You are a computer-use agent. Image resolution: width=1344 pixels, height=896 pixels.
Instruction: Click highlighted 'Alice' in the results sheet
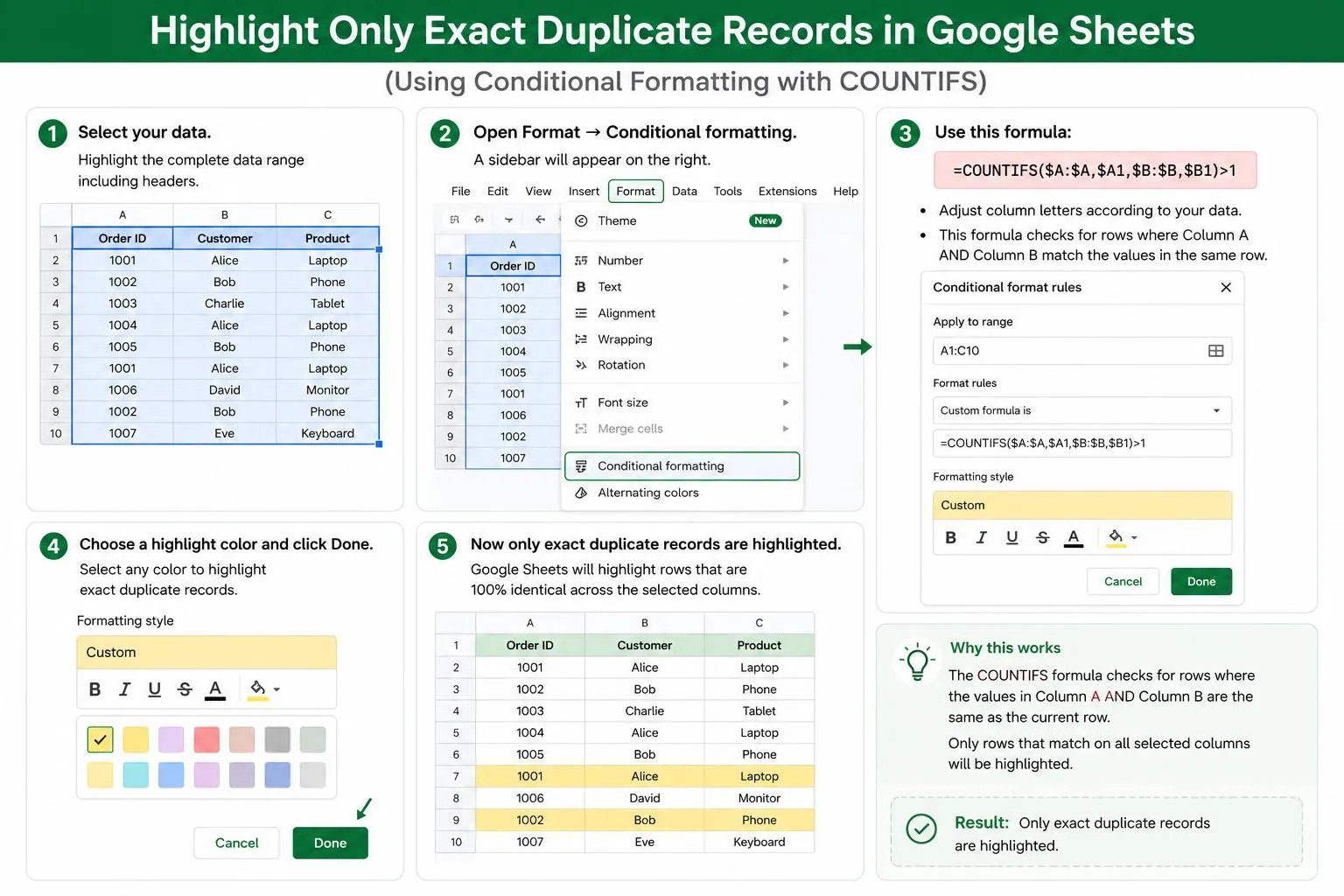(645, 777)
